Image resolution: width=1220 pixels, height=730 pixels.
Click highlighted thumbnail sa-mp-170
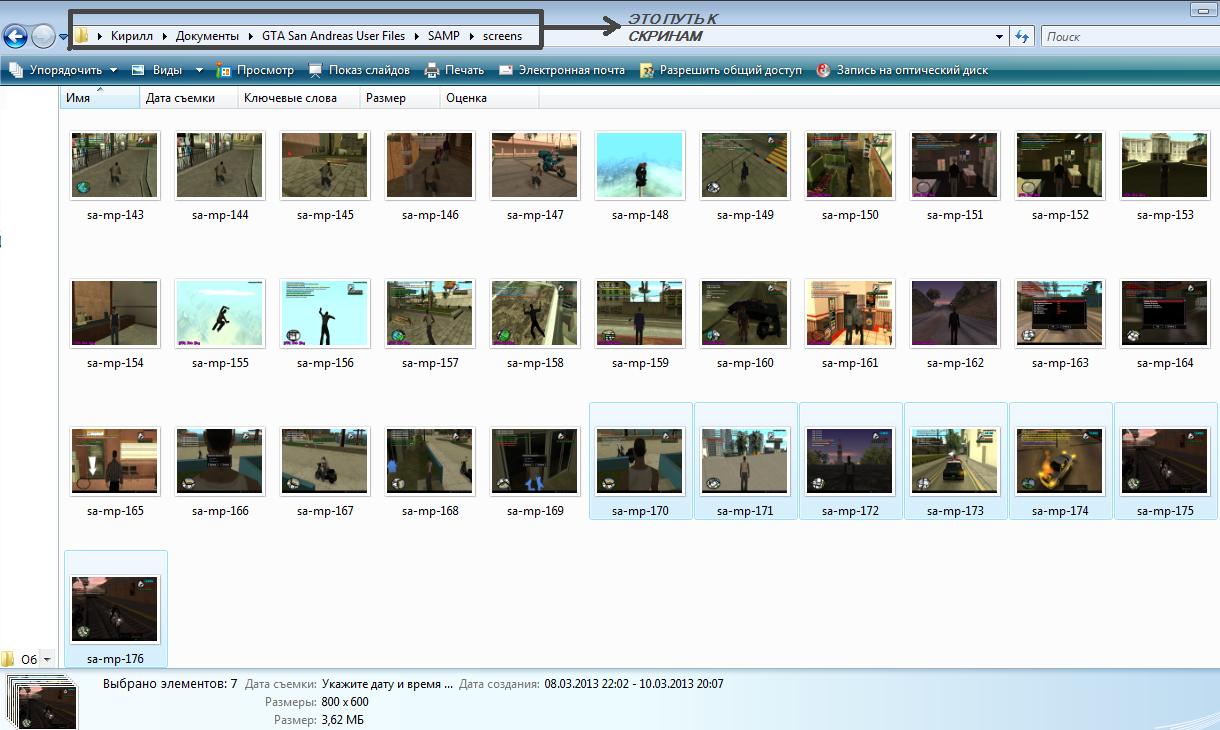tap(640, 461)
